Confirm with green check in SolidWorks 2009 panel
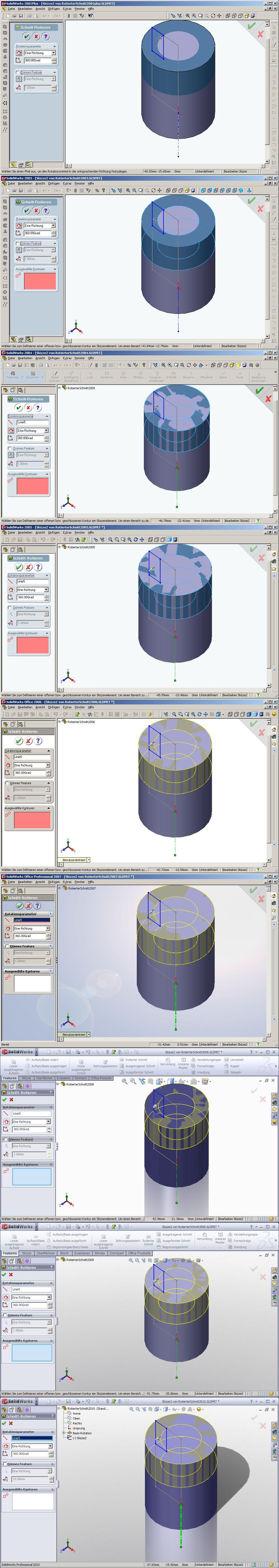This screenshot has height=1568, width=279. [4, 1274]
